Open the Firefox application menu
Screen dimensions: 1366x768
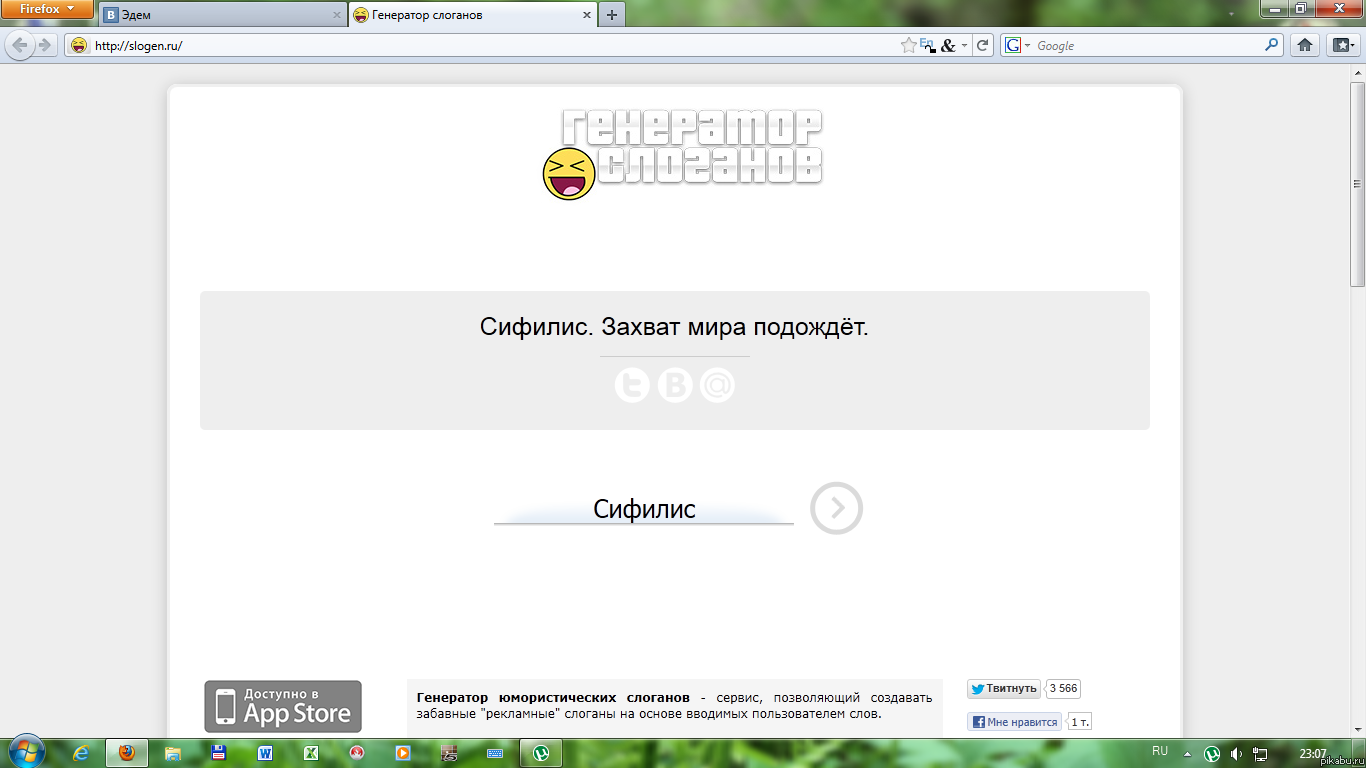(x=47, y=10)
